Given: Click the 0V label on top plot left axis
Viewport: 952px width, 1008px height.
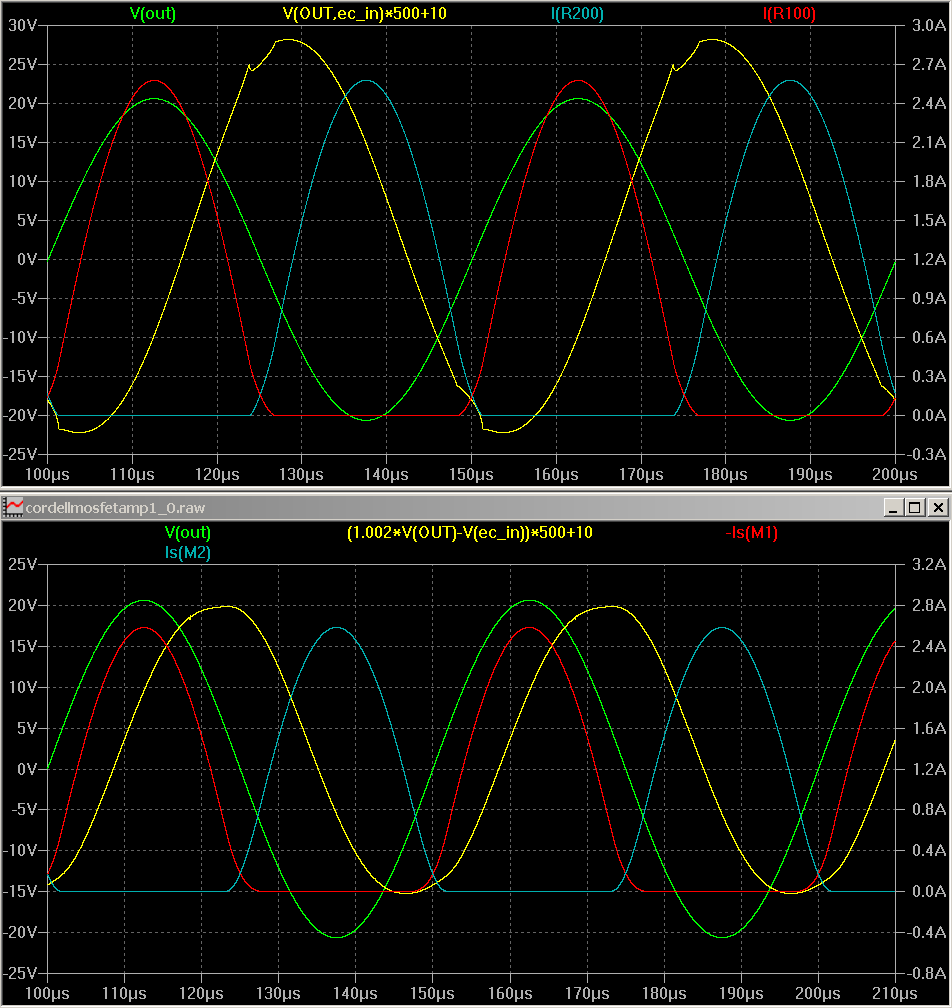Looking at the screenshot, I should click(27, 259).
